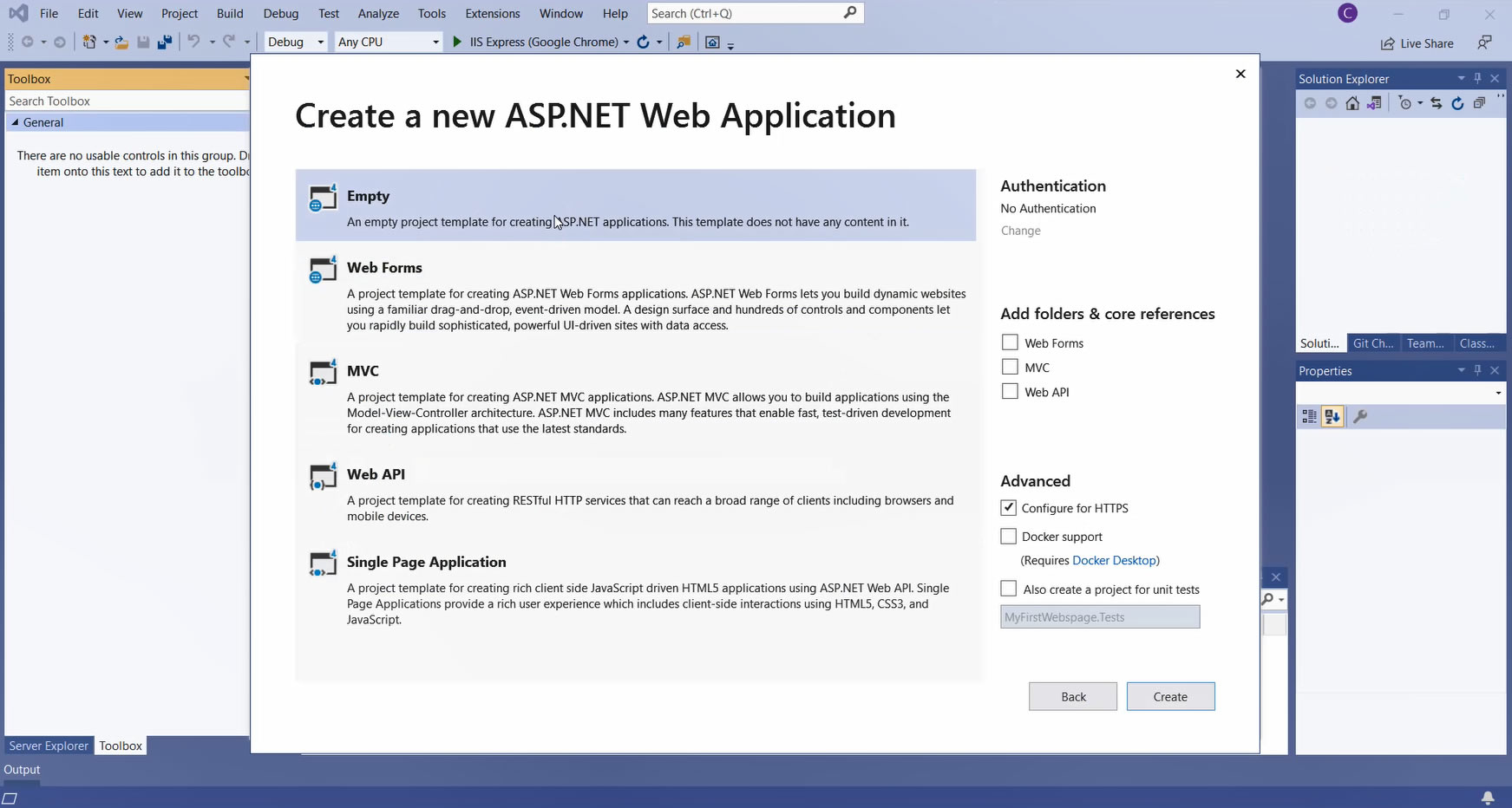
Task: Click the green Start debugging arrow
Action: (457, 42)
